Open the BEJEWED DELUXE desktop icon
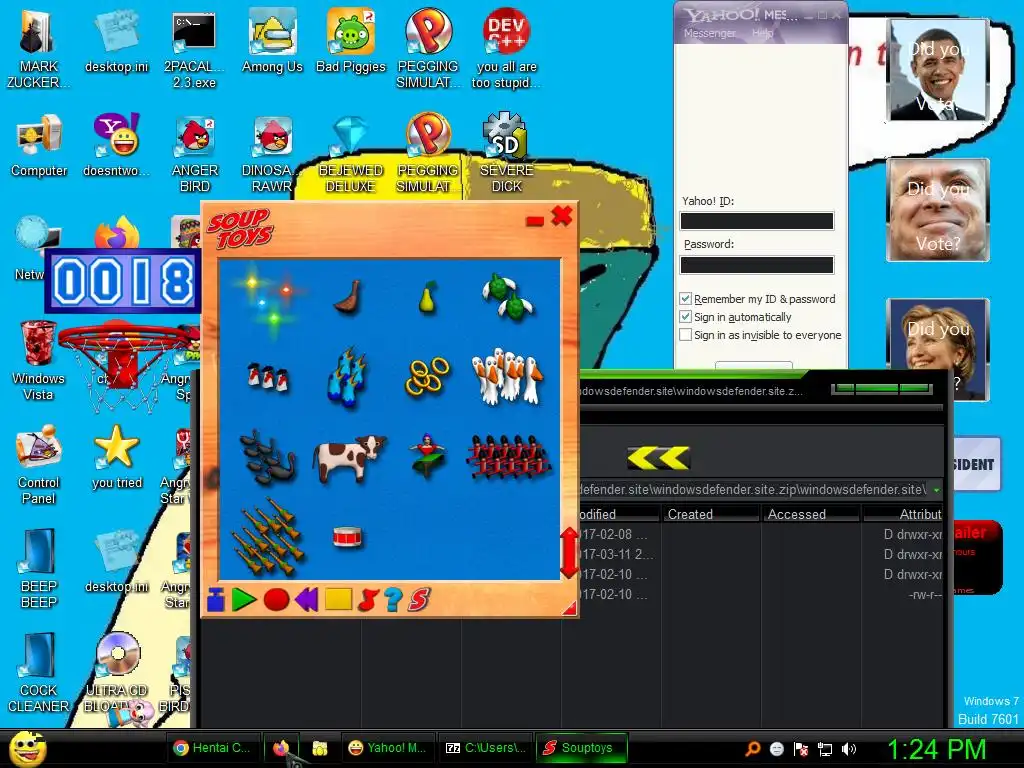The width and height of the screenshot is (1024, 768). [x=351, y=154]
